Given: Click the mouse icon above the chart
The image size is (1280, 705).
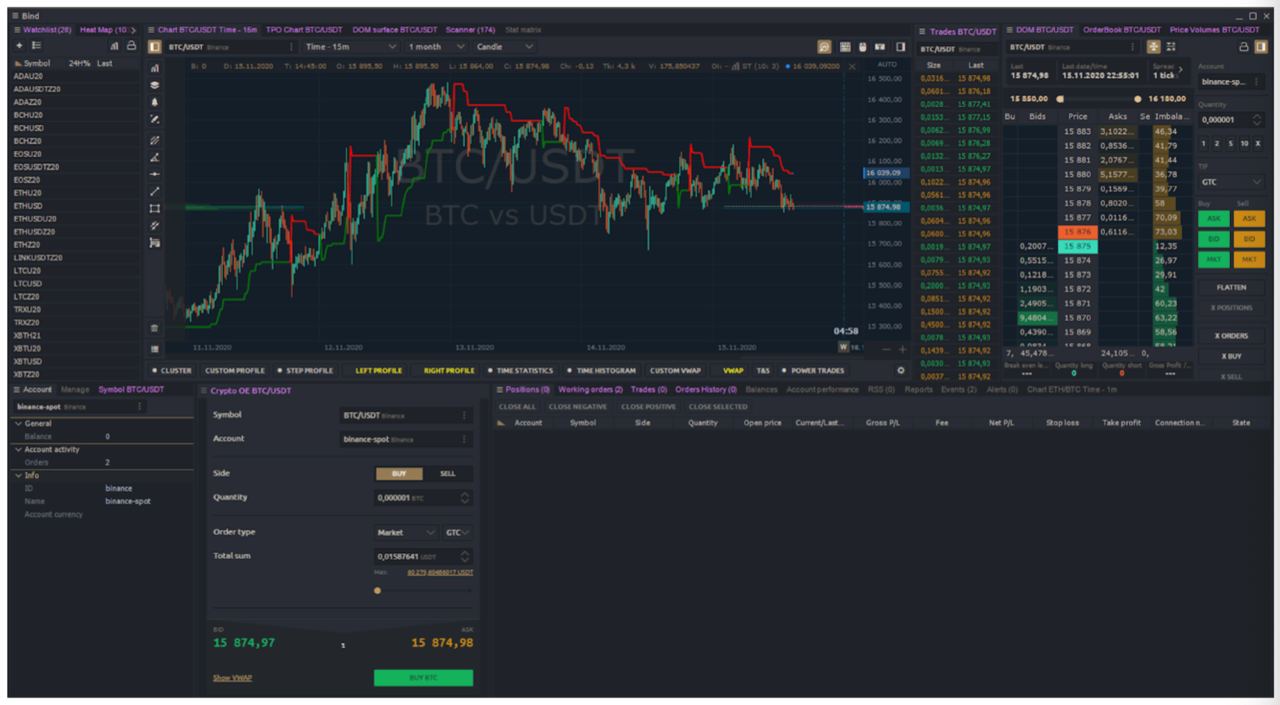Looking at the screenshot, I should [x=863, y=47].
